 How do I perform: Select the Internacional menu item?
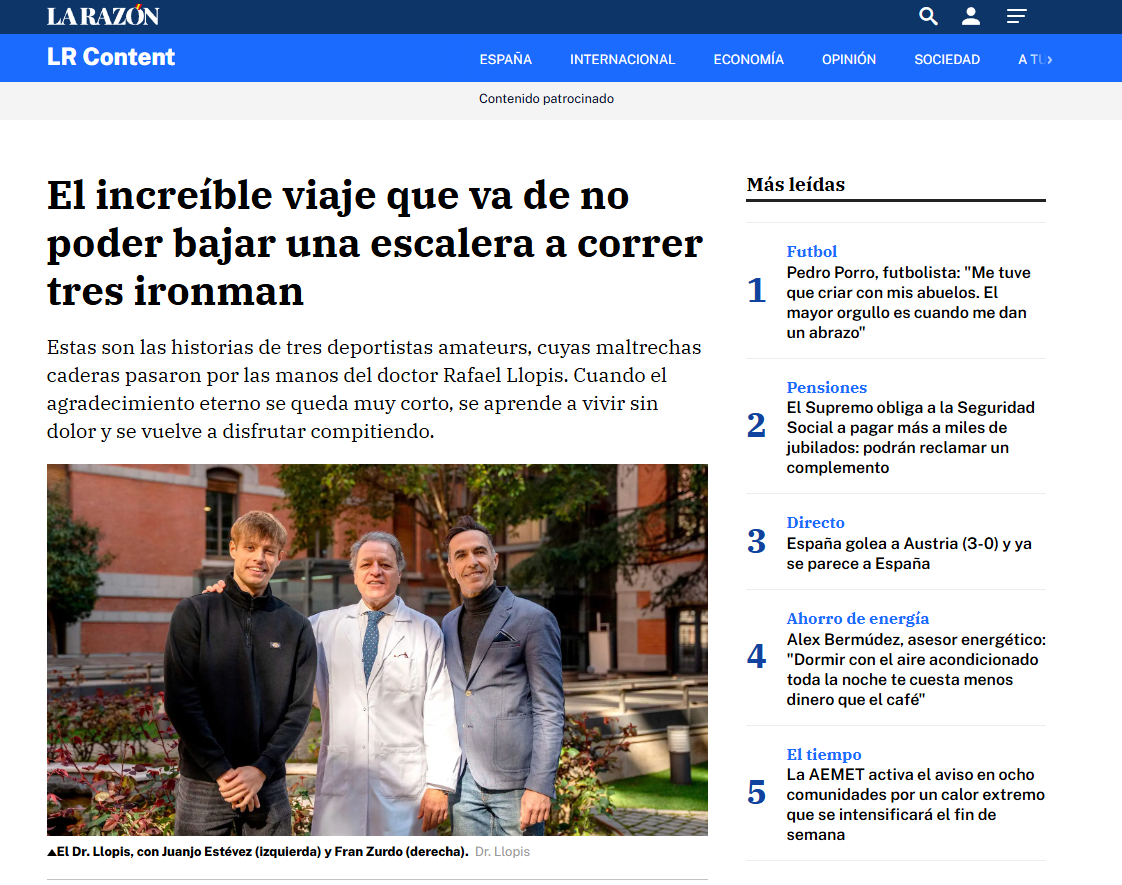click(623, 59)
